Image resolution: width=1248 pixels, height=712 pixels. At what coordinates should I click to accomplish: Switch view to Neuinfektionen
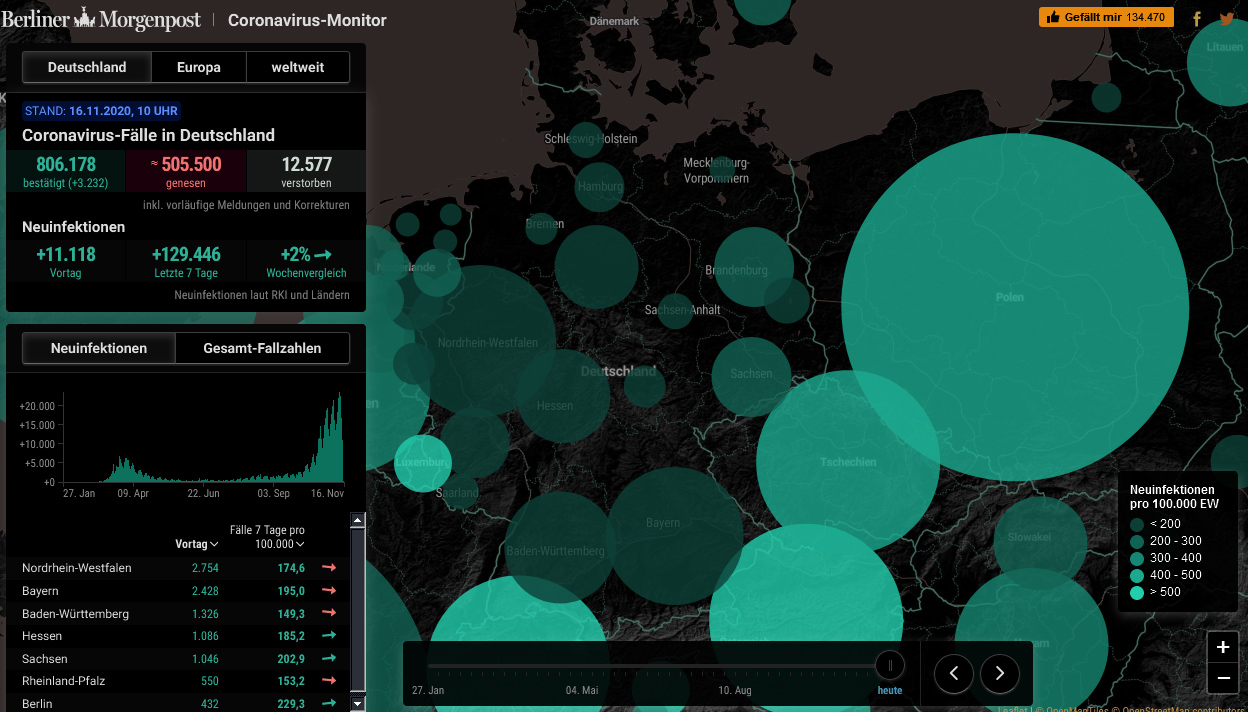coord(99,348)
